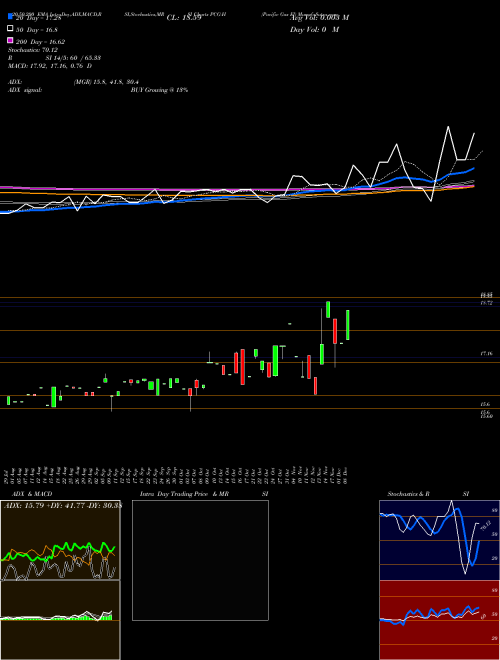Click the 18.72 price axis label
500x660 pixels.
487,303
